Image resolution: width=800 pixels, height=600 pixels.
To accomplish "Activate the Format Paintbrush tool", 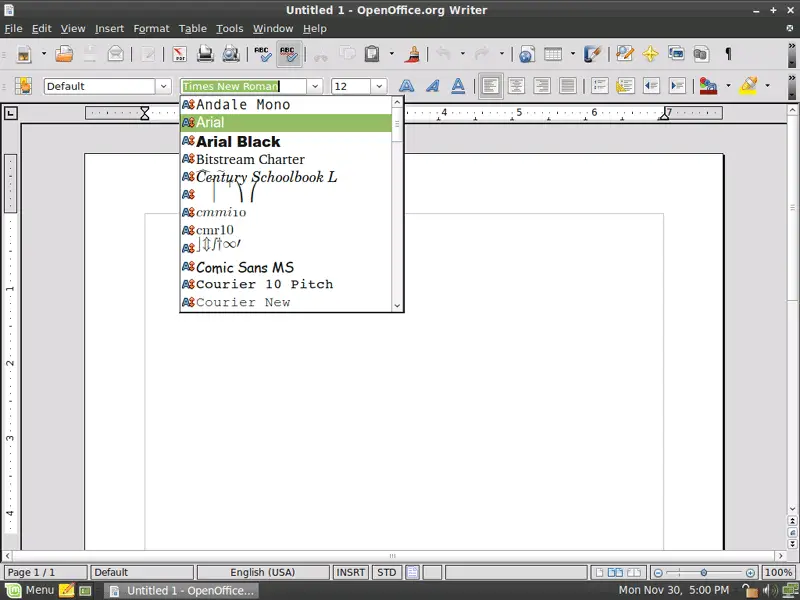I will 412,54.
